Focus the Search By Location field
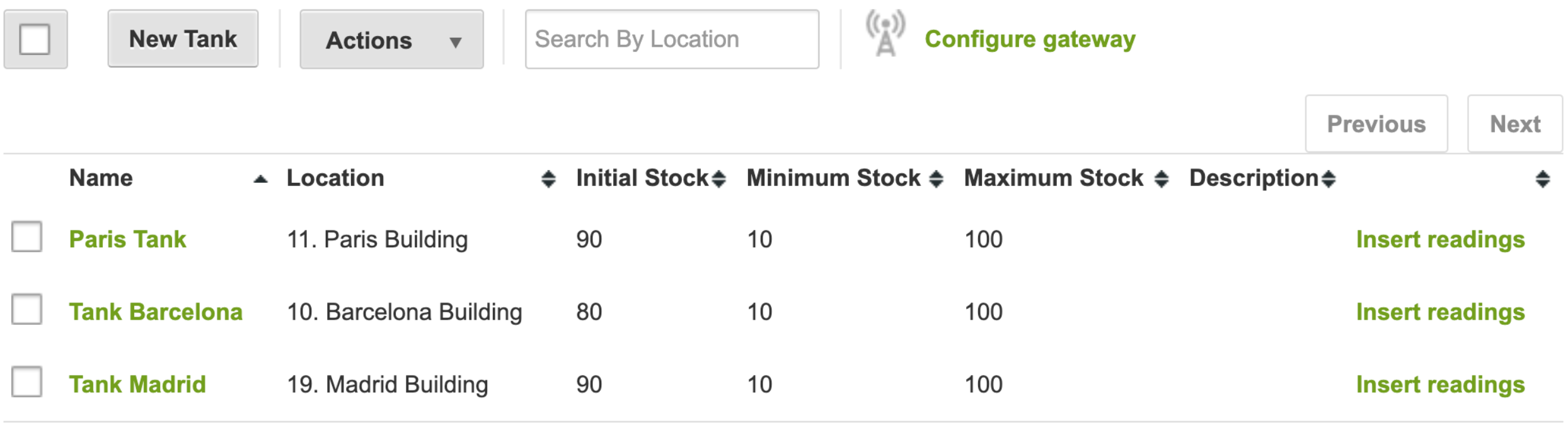This screenshot has height=432, width=1568. [x=672, y=39]
